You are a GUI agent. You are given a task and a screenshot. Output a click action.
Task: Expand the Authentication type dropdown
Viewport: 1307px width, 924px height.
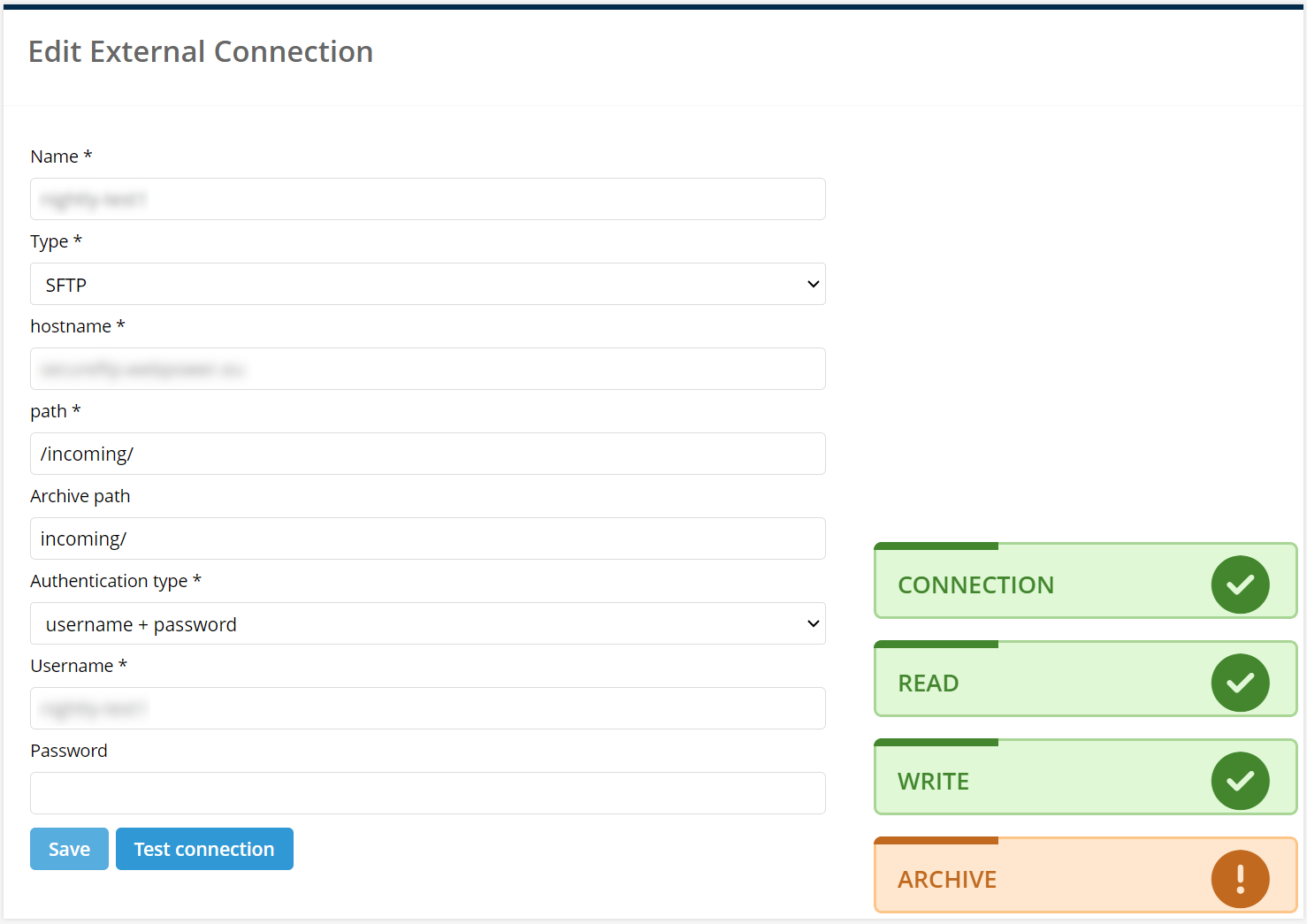click(428, 623)
